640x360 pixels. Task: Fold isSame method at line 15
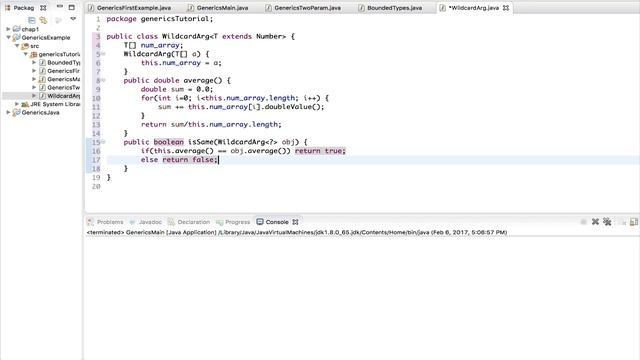click(x=103, y=142)
